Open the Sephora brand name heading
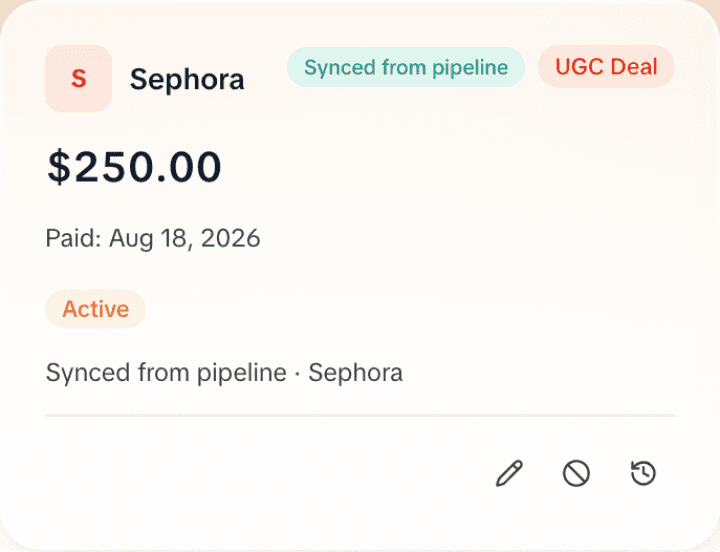Image resolution: width=720 pixels, height=552 pixels. point(187,79)
